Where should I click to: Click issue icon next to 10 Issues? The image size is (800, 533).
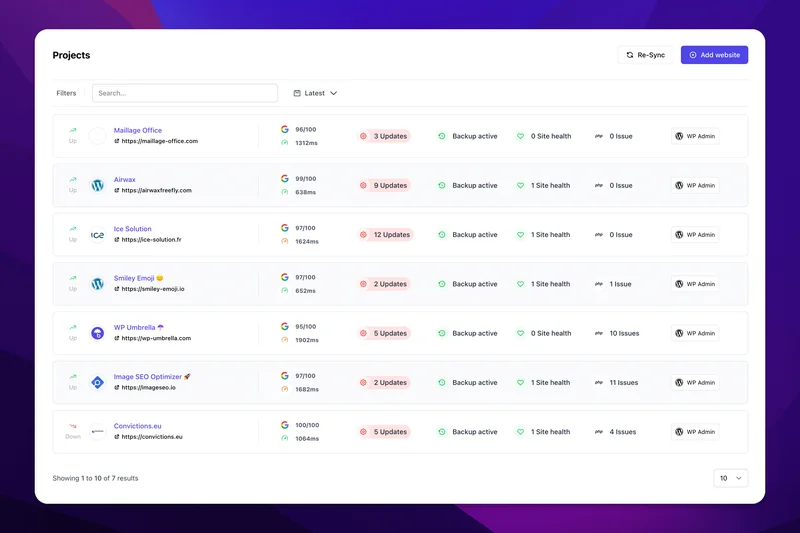[598, 333]
